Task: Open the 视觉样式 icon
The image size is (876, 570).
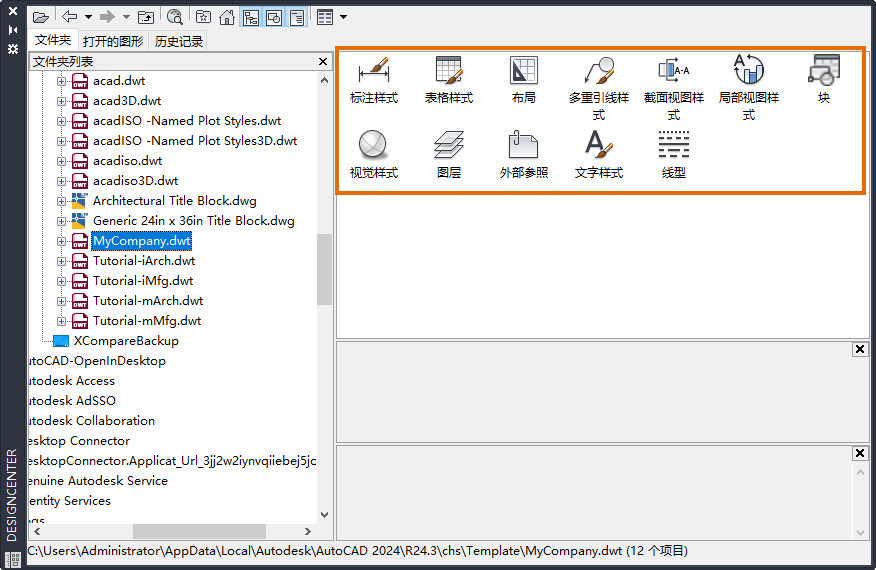Action: click(x=374, y=155)
